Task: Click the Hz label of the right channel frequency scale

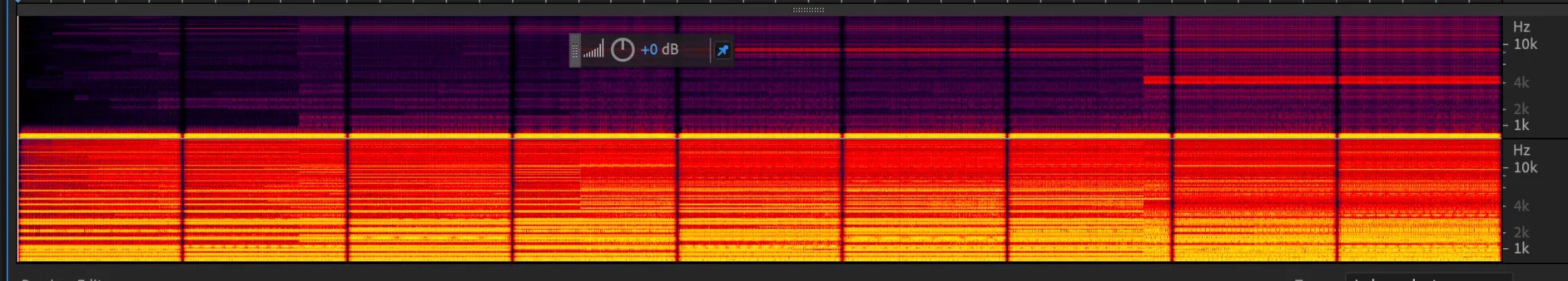Action: (x=1521, y=150)
